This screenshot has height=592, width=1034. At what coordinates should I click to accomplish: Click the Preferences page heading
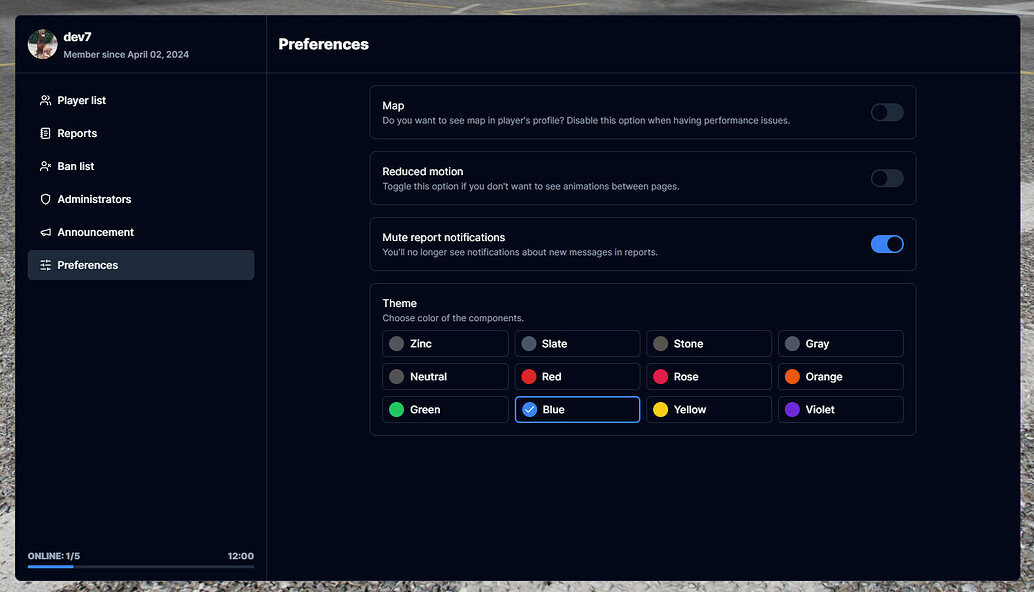pos(323,44)
